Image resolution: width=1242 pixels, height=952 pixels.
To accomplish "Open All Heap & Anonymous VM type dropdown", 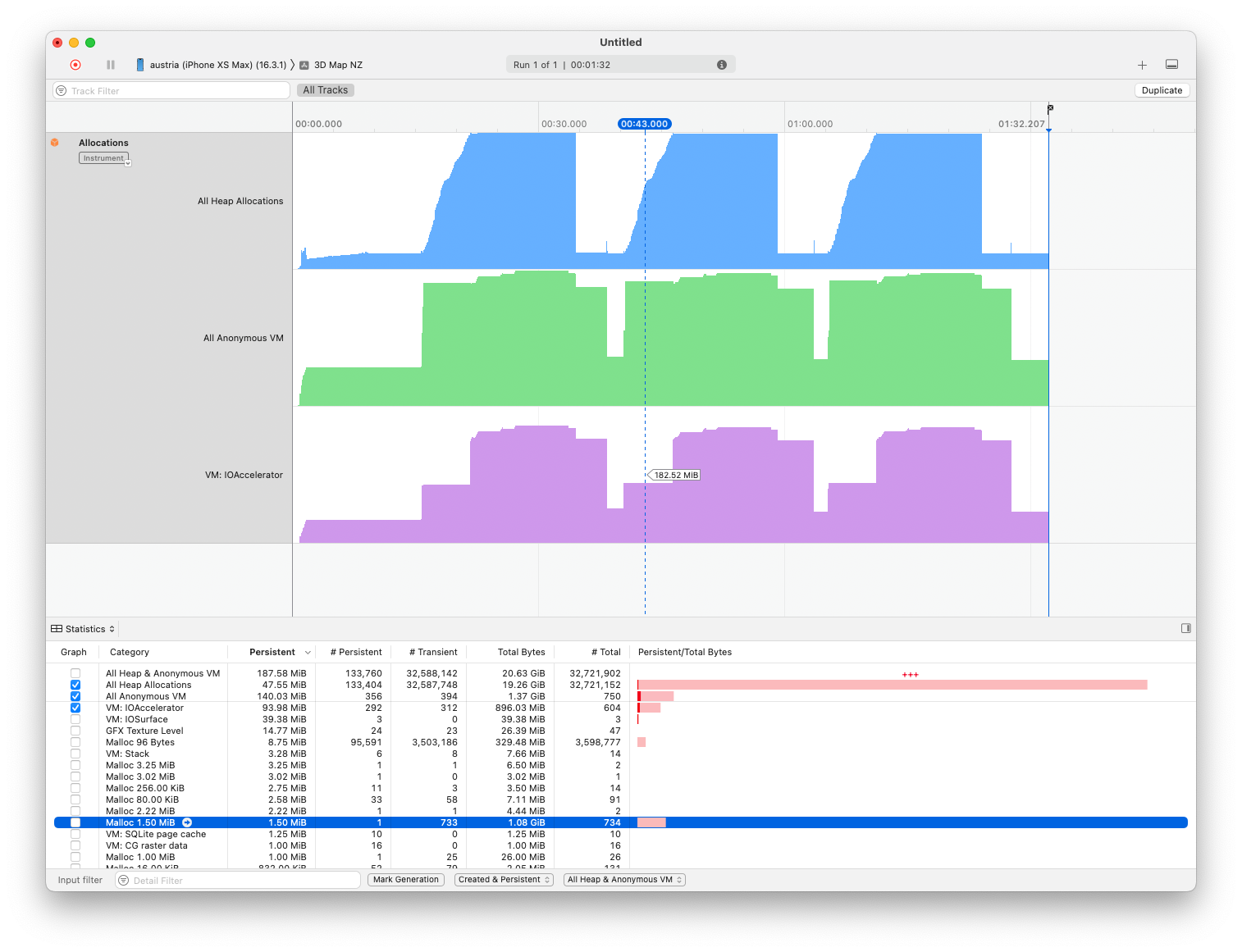I will coord(624,880).
